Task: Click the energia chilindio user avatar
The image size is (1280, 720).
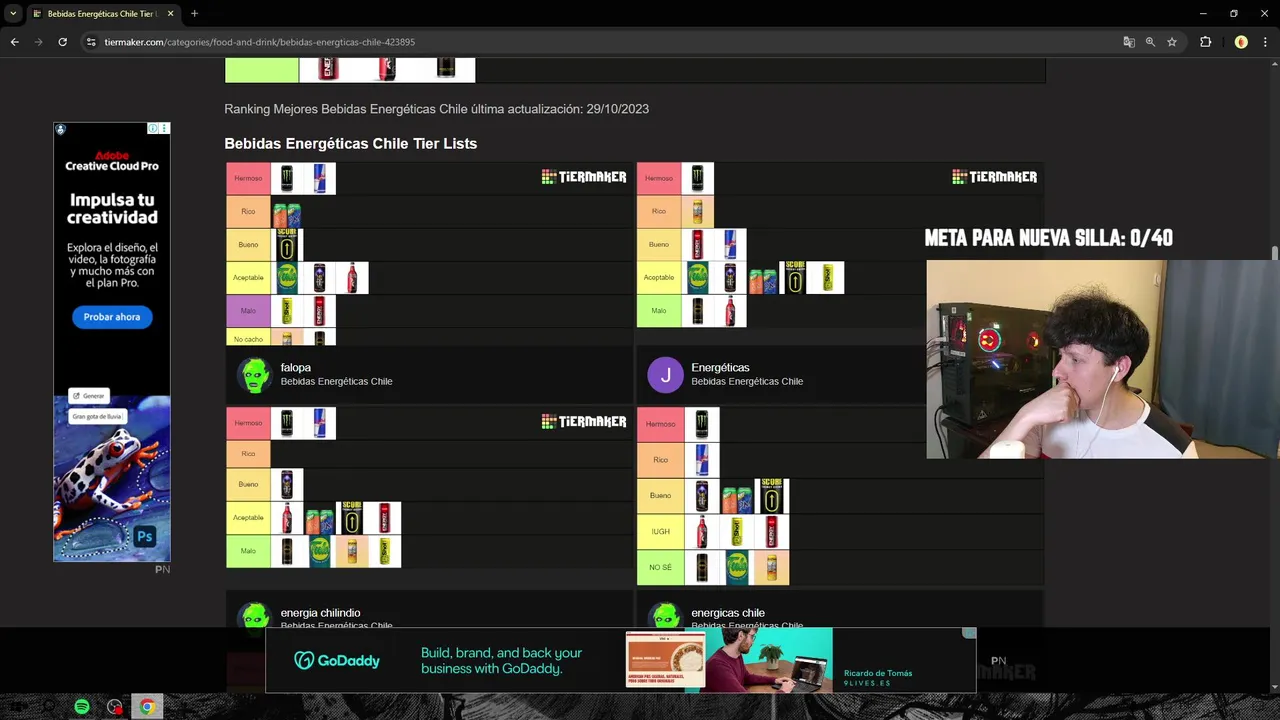Action: pos(254,616)
